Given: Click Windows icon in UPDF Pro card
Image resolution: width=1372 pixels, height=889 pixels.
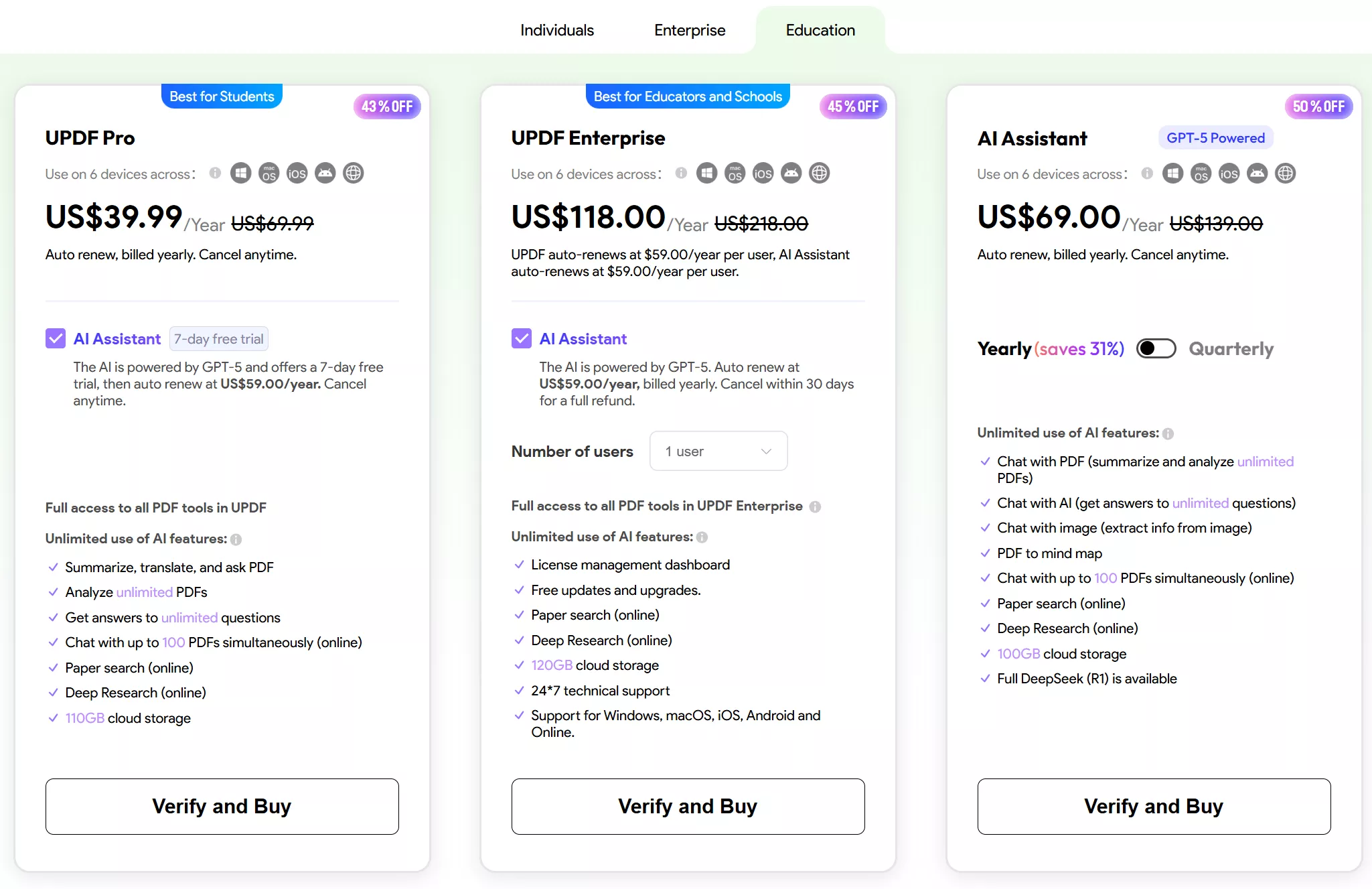Looking at the screenshot, I should click(x=240, y=174).
